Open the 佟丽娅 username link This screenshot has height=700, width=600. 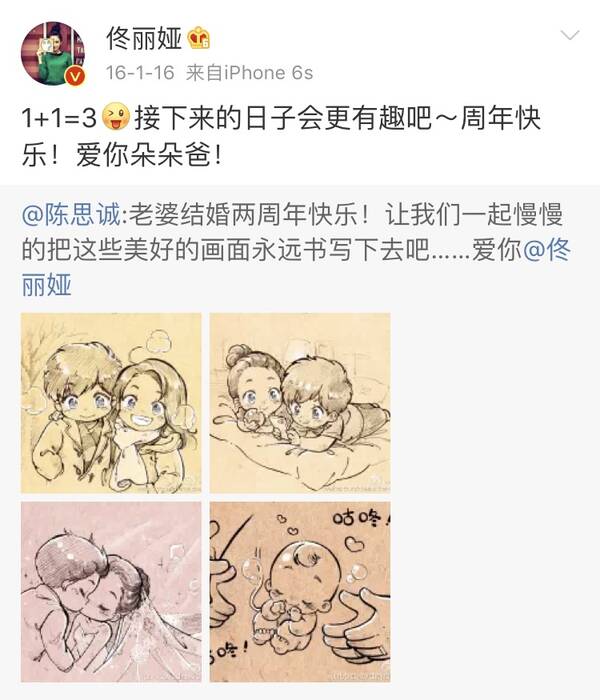tap(144, 38)
